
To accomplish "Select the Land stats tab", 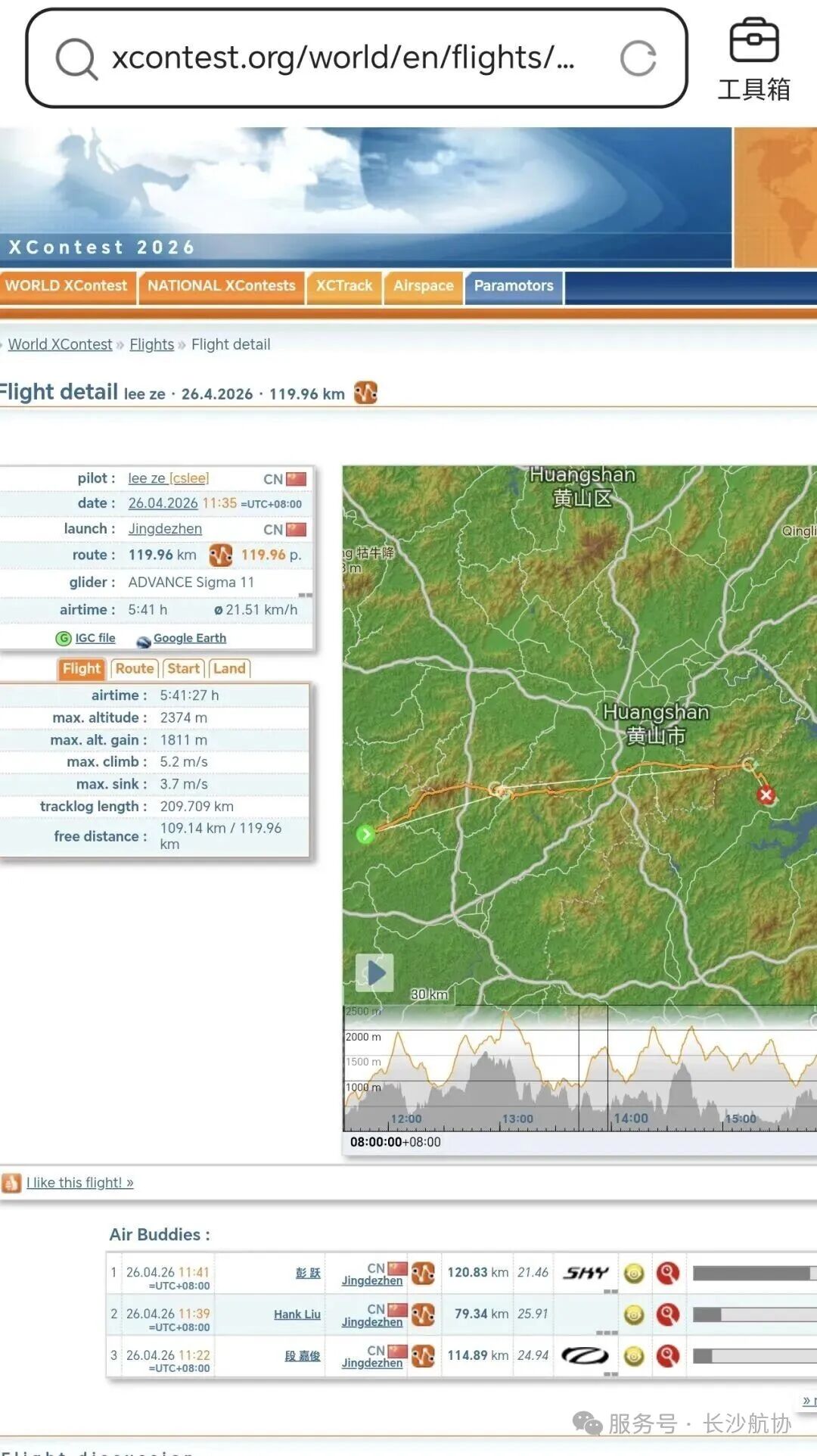I will 229,668.
